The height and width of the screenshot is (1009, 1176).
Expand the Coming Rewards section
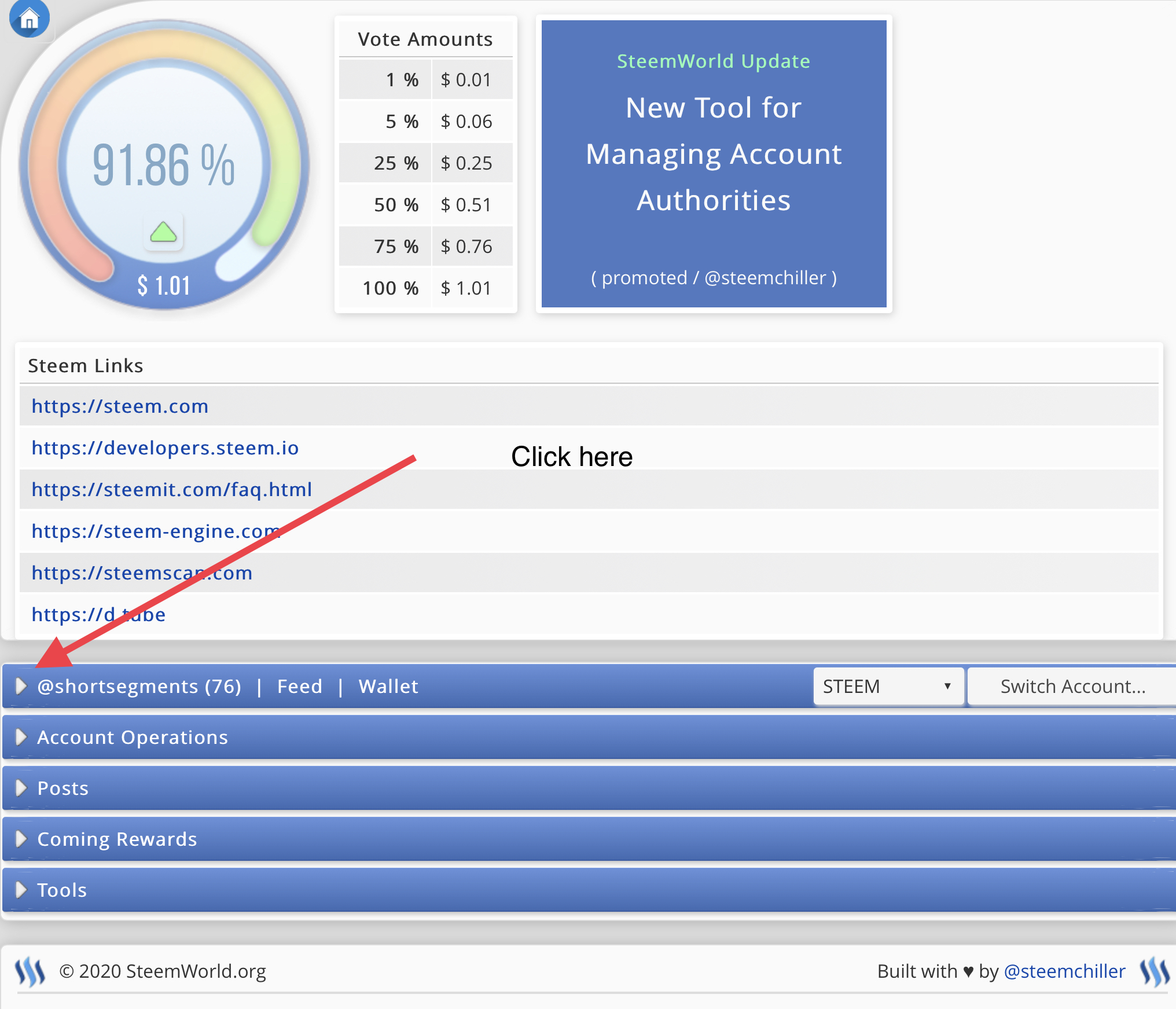tap(21, 839)
